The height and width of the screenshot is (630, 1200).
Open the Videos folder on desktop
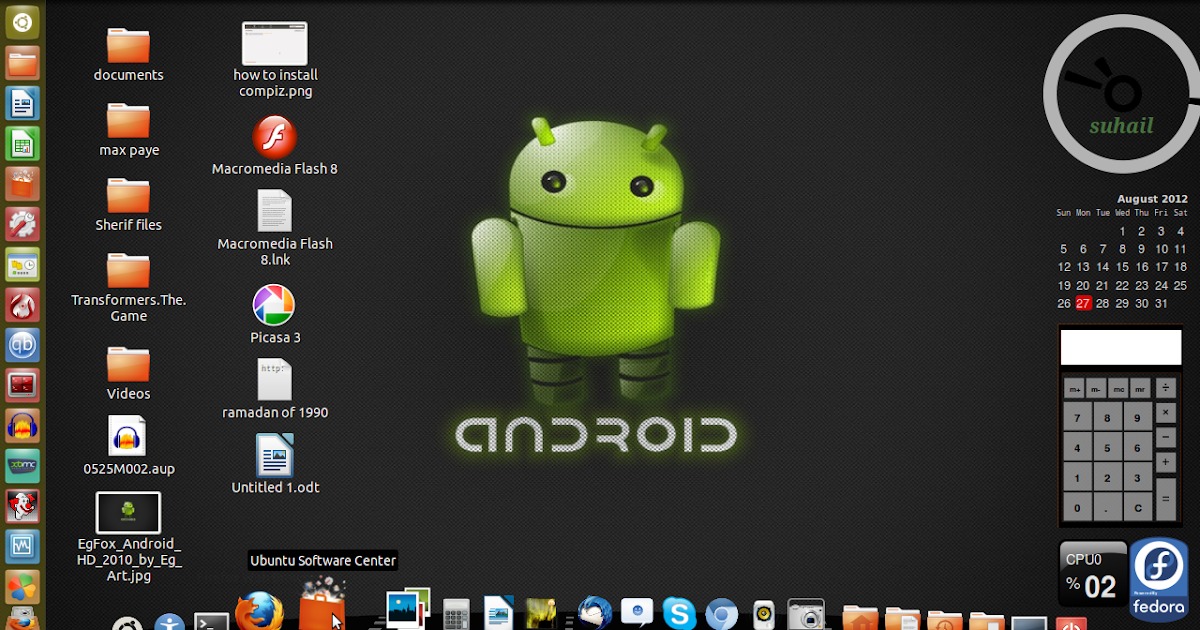coord(128,373)
